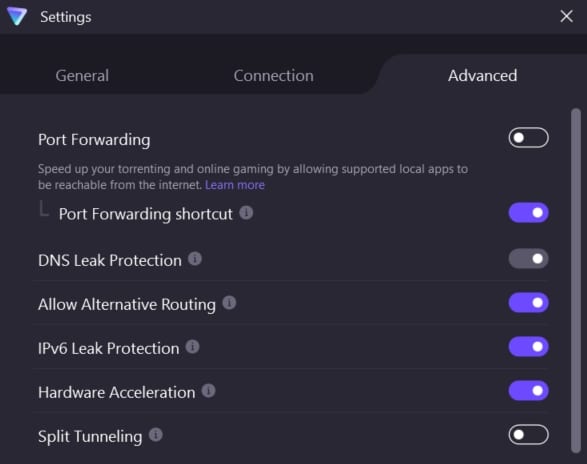Toggle the DNS Leak Protection switch
Image resolution: width=587 pixels, height=464 pixels.
528,259
